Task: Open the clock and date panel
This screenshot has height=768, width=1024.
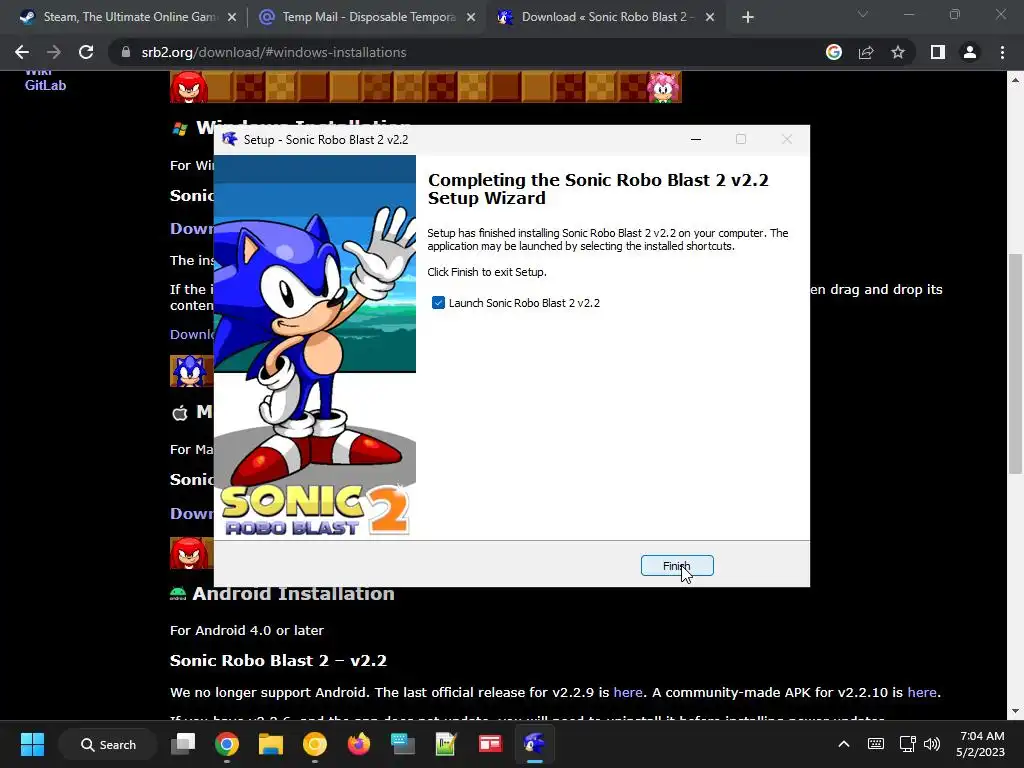Action: 981,744
